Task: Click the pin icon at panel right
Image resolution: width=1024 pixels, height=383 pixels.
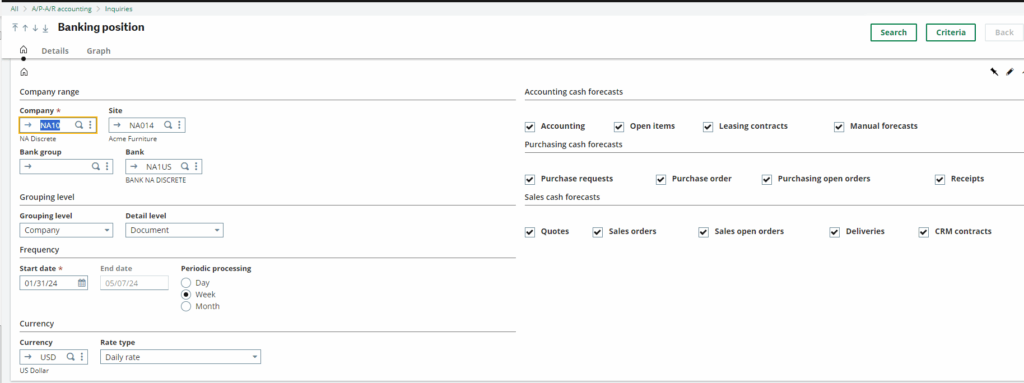Action: (x=994, y=72)
